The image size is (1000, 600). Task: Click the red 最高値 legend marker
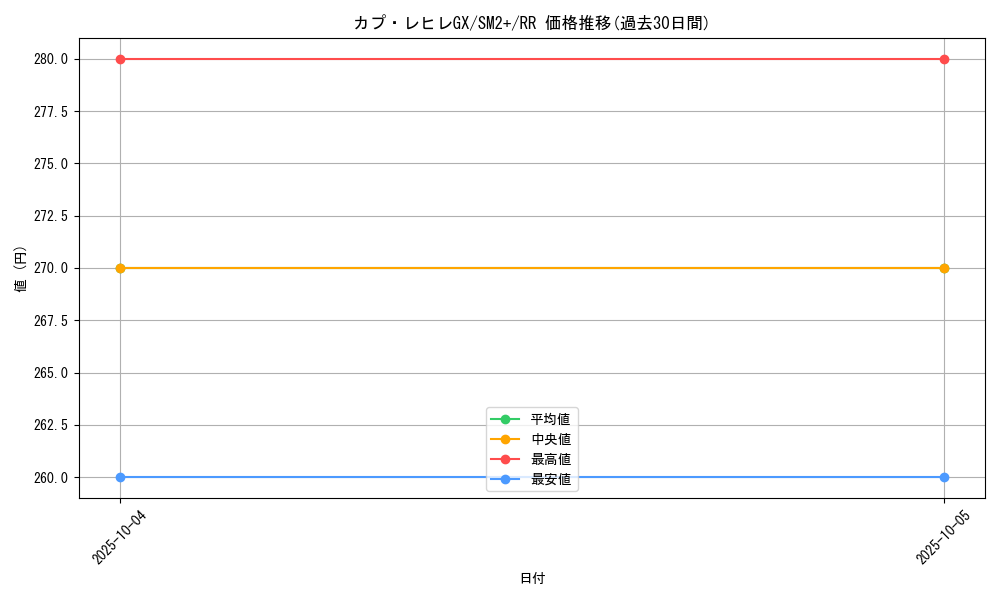[x=505, y=459]
